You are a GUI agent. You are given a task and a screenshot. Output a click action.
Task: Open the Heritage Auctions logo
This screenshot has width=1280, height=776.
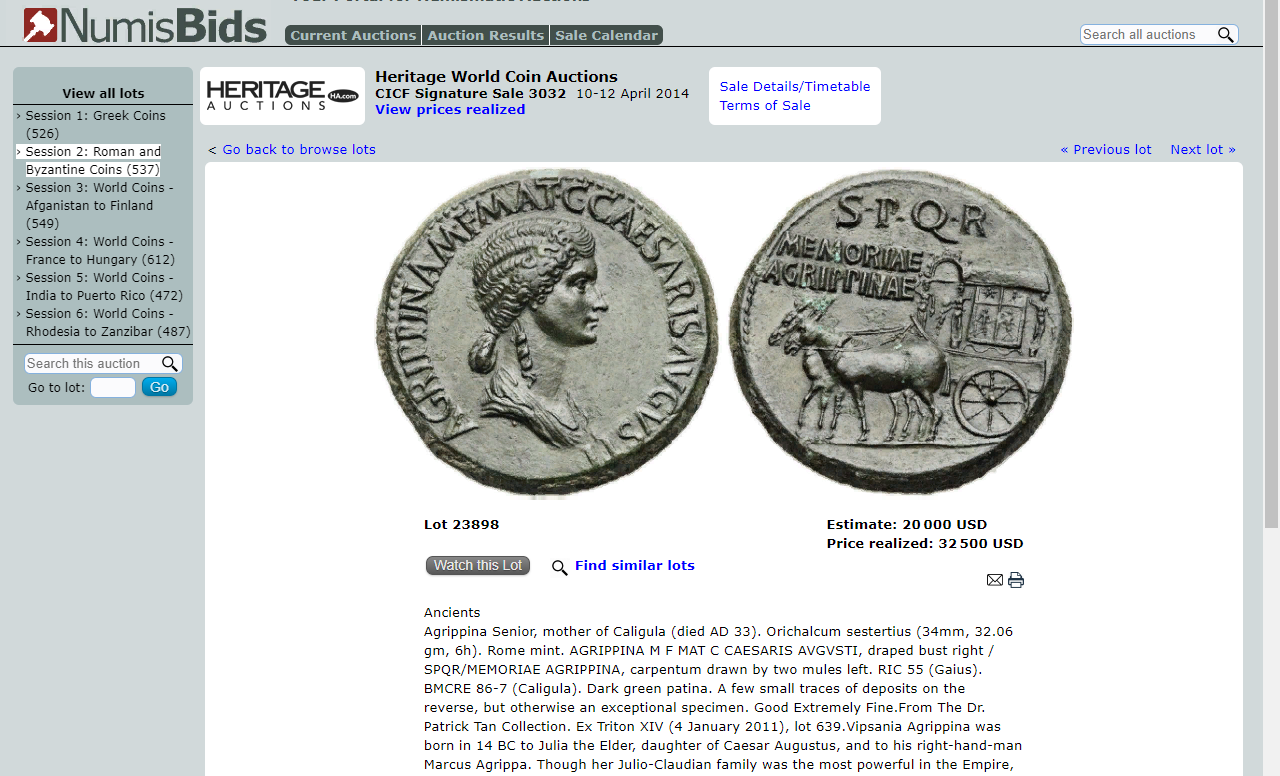coord(282,96)
